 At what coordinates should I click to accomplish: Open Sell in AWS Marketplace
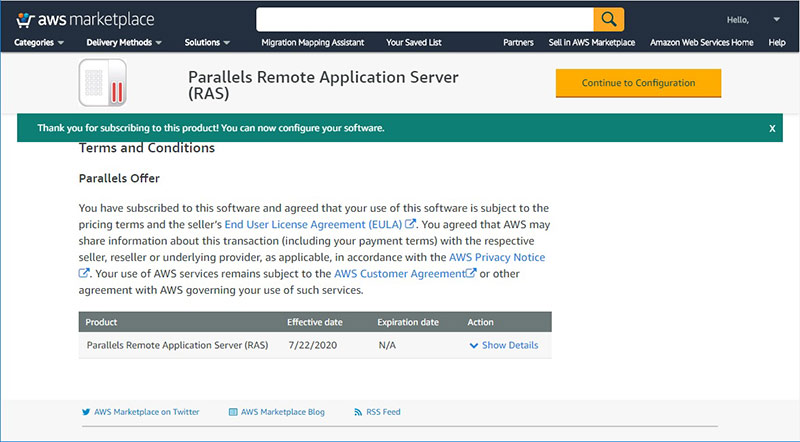click(592, 42)
